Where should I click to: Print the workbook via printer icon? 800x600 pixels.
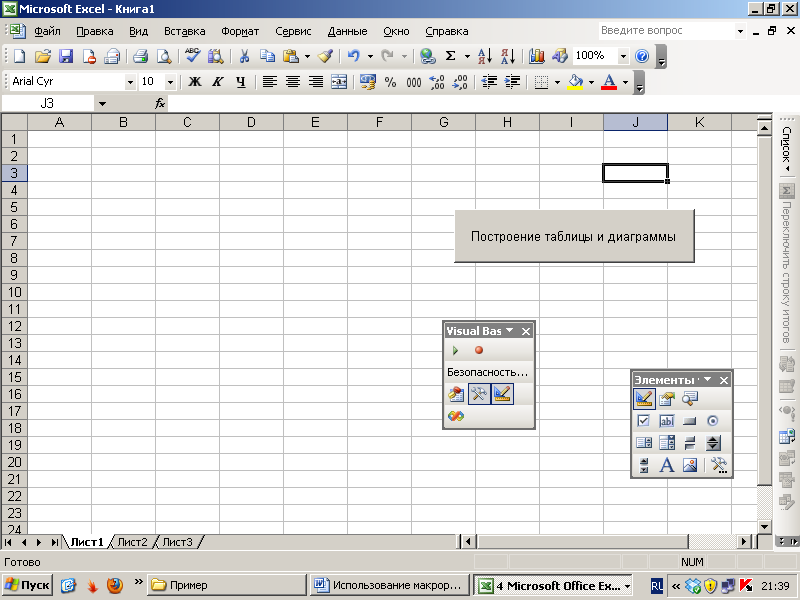(x=141, y=56)
